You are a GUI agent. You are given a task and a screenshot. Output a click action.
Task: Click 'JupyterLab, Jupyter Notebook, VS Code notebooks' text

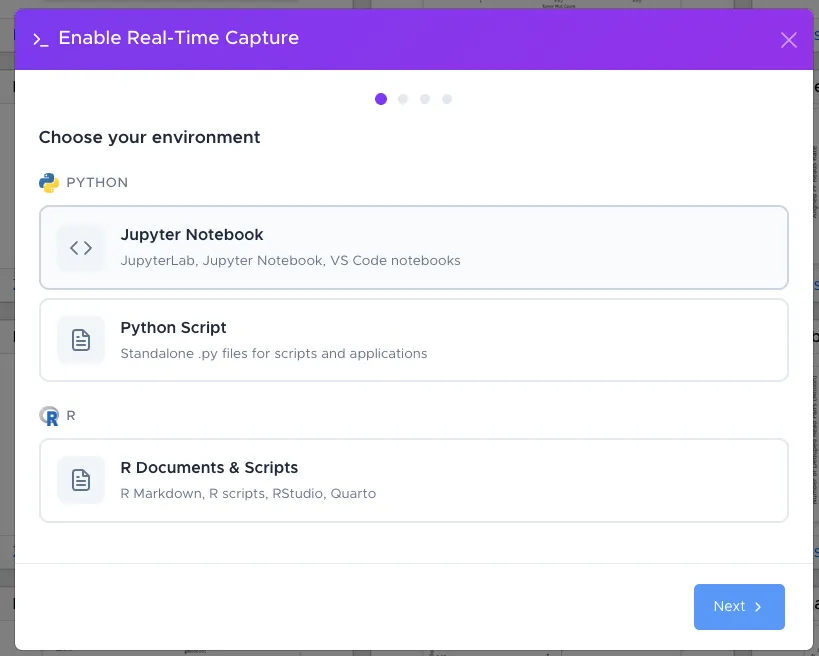click(290, 261)
